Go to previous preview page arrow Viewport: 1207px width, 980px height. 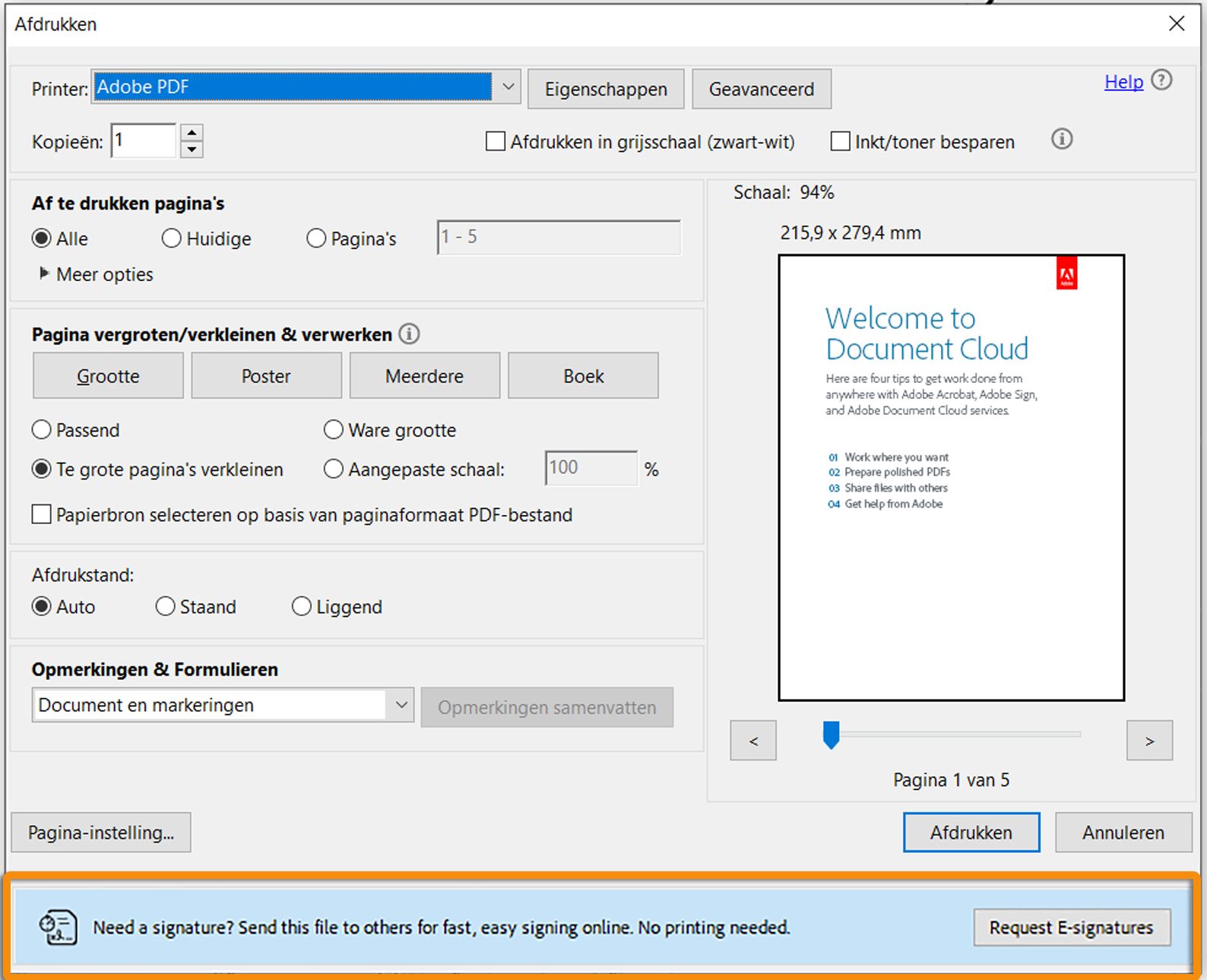(753, 741)
